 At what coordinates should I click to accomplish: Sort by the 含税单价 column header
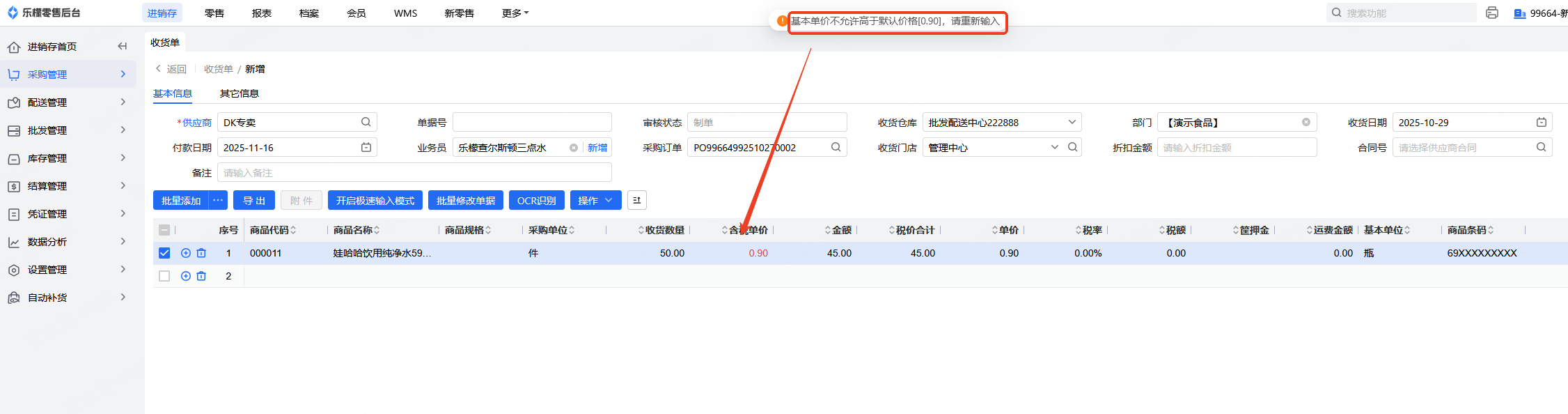point(745,230)
